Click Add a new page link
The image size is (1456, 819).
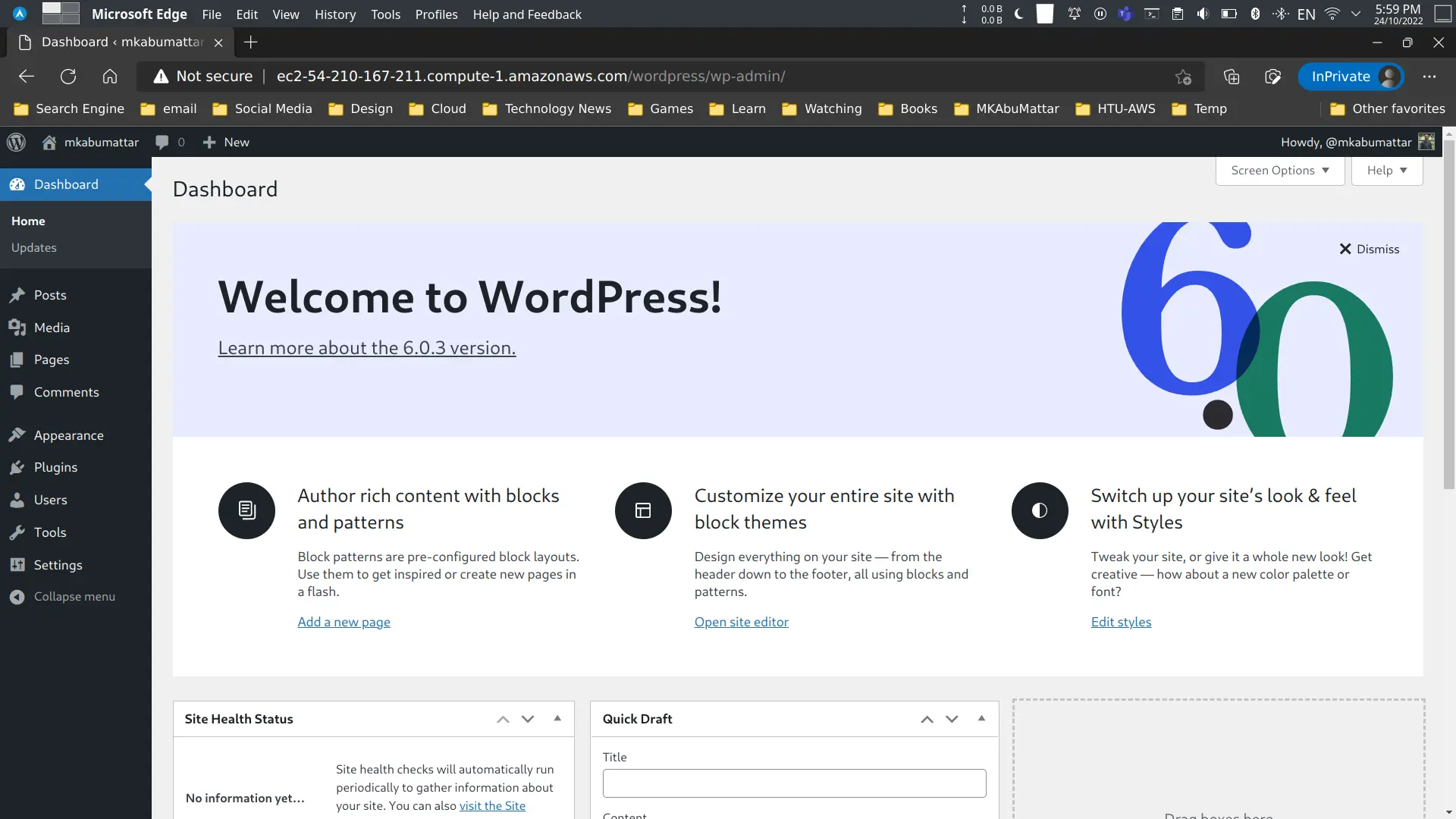(344, 621)
